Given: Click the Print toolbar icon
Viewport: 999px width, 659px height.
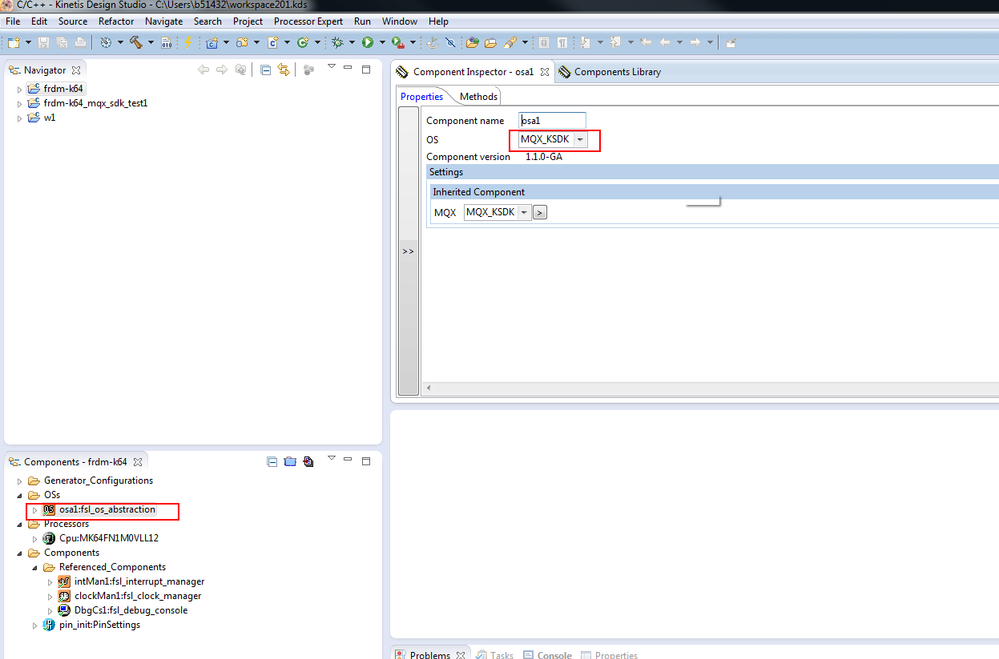Looking at the screenshot, I should click(x=80, y=43).
